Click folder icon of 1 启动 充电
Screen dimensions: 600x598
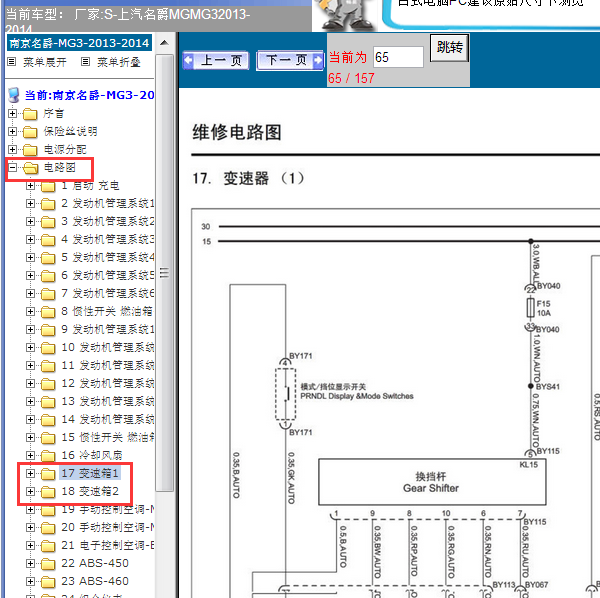click(x=48, y=186)
